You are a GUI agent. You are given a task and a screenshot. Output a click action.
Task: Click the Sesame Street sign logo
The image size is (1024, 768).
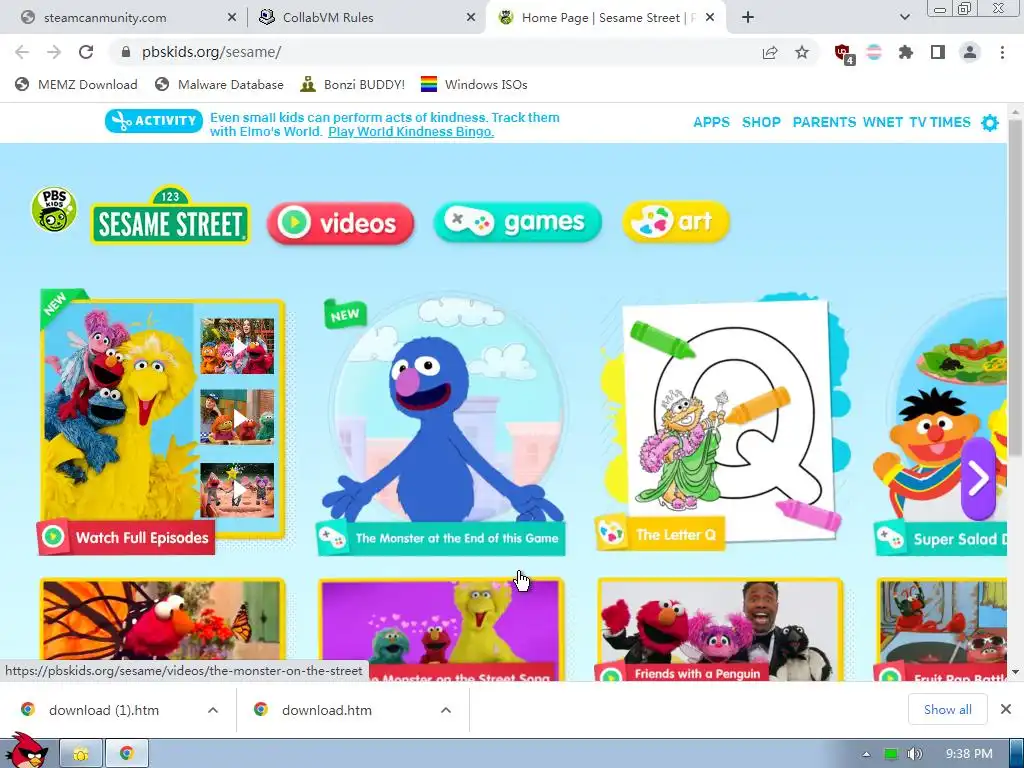pyautogui.click(x=170, y=216)
